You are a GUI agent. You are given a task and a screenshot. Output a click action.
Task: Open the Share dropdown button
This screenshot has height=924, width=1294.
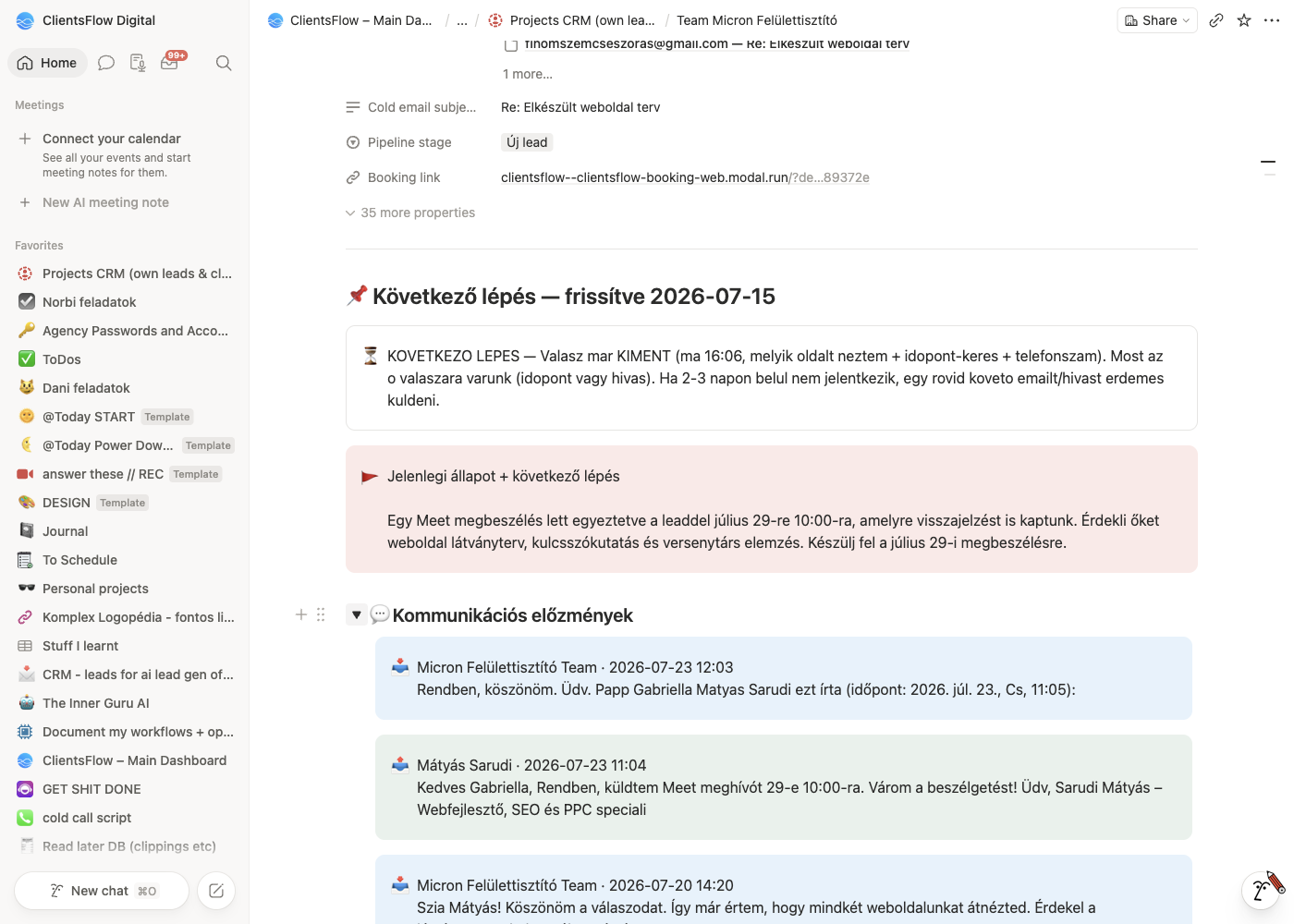tap(1157, 20)
